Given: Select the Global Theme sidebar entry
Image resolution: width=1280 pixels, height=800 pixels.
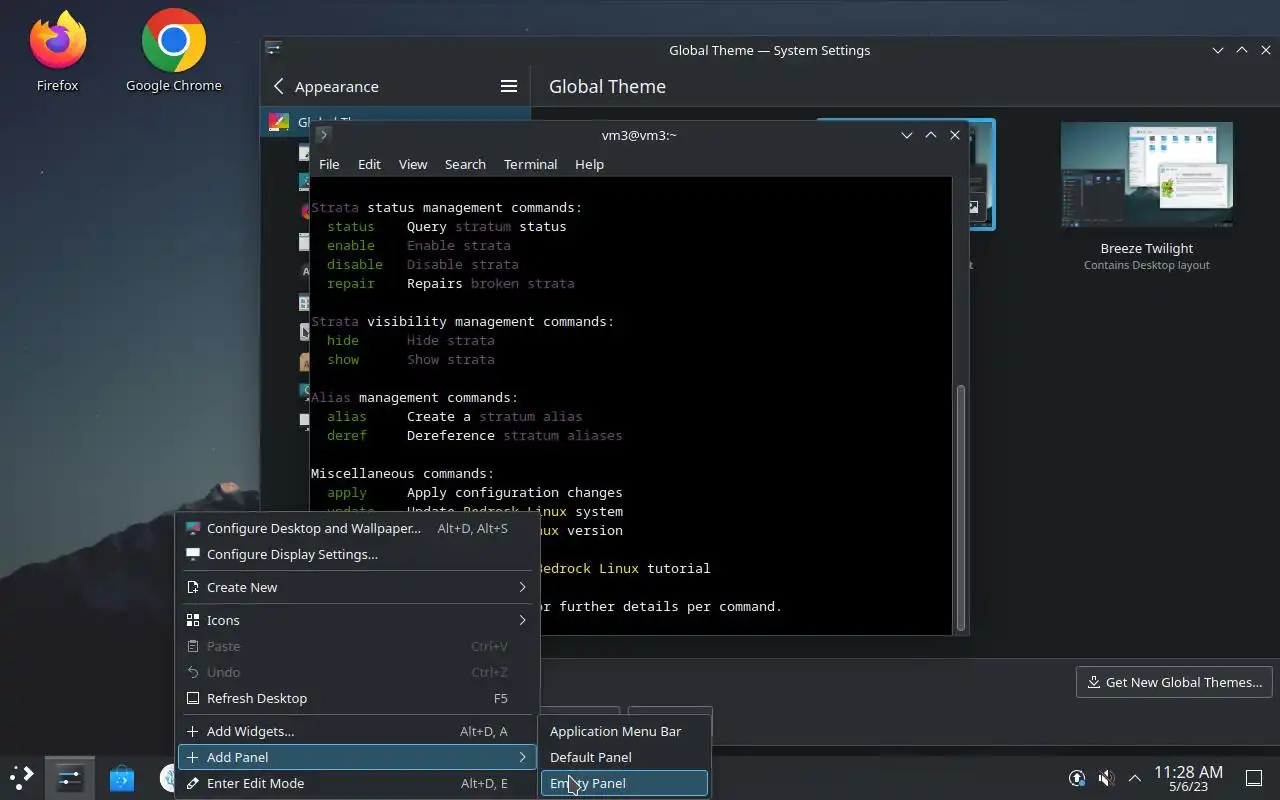Looking at the screenshot, I should [x=395, y=122].
